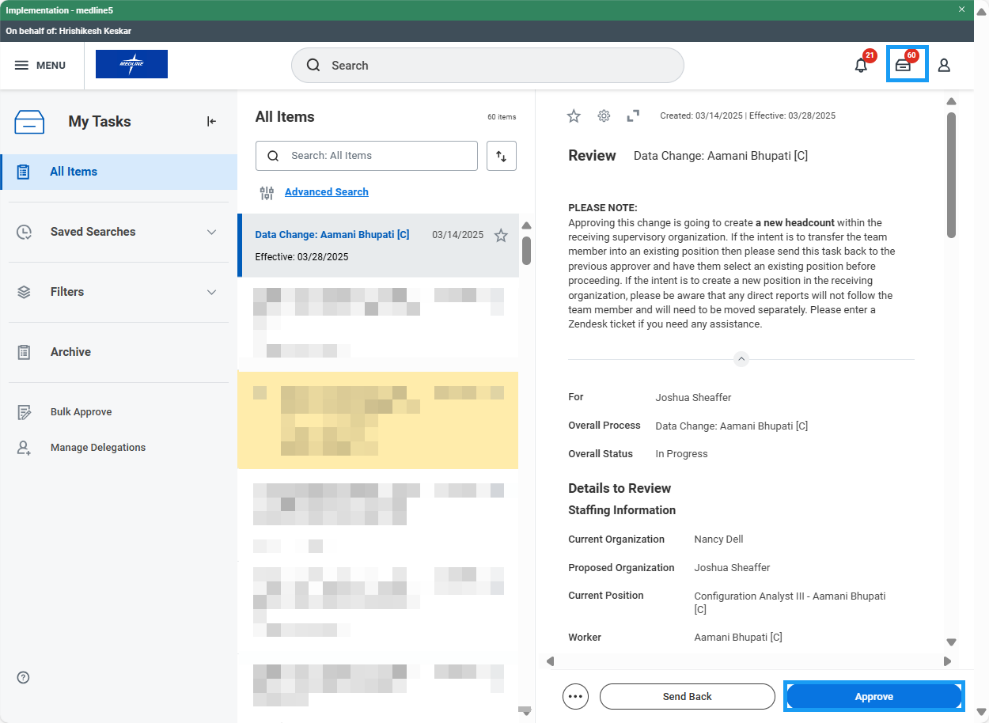
Task: Toggle favorite star in detail header
Action: (x=574, y=116)
